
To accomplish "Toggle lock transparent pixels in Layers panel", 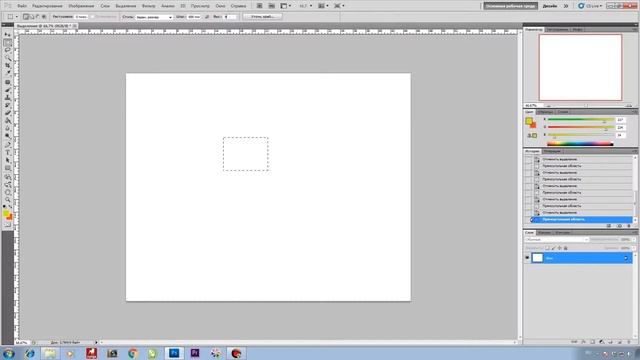I will (x=547, y=248).
